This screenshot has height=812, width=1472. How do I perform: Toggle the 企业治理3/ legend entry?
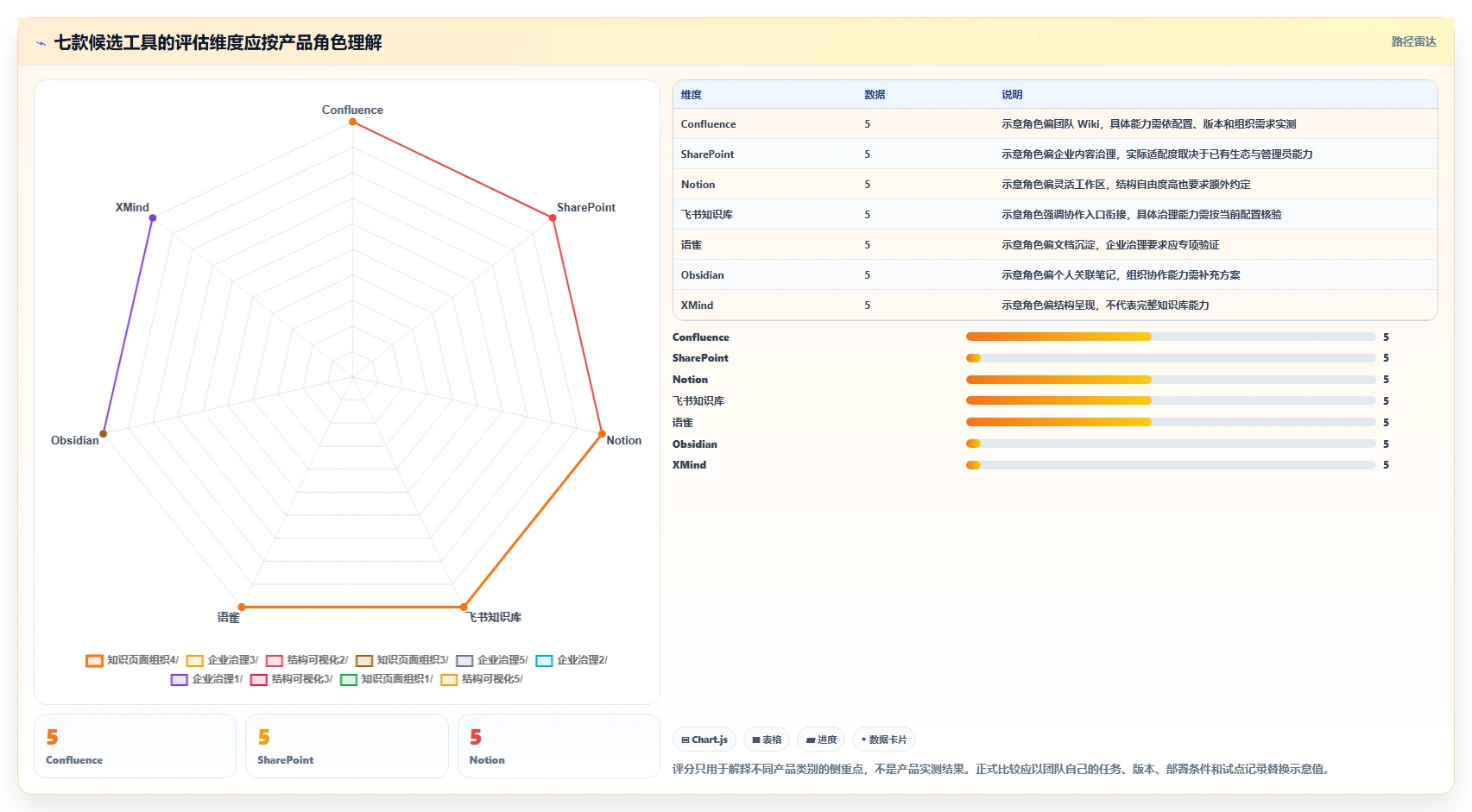click(x=222, y=660)
